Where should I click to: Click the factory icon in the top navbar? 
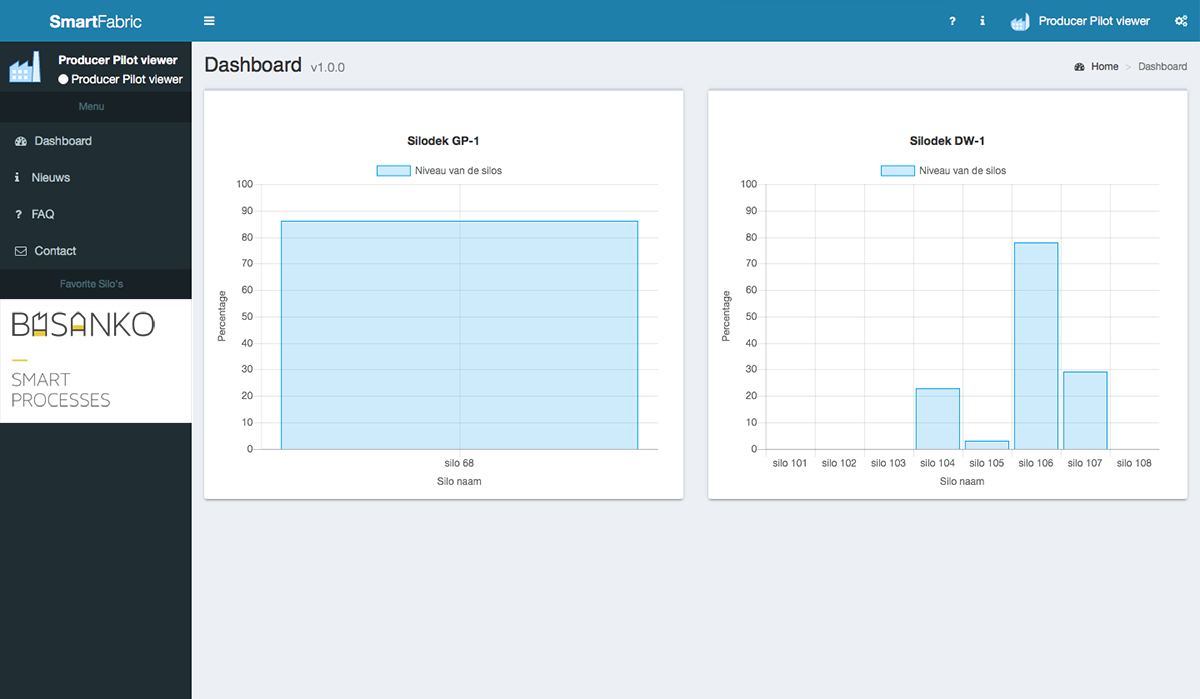pyautogui.click(x=1019, y=20)
